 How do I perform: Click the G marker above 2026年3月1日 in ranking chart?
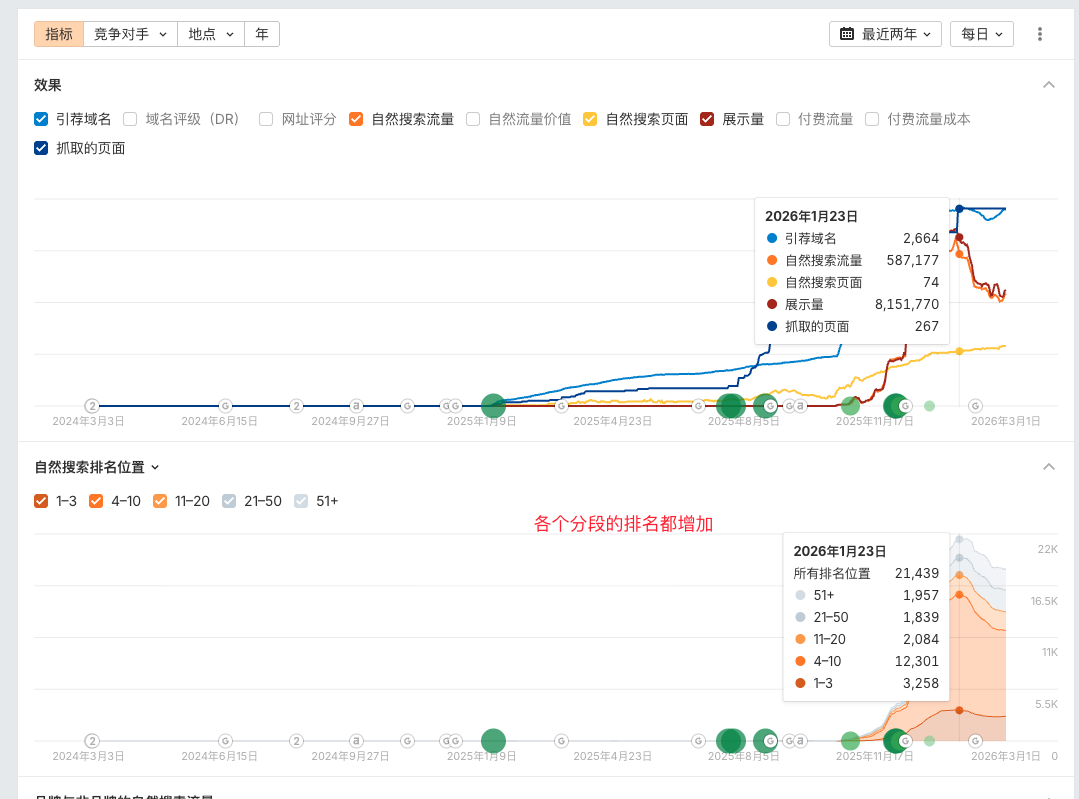(x=975, y=741)
